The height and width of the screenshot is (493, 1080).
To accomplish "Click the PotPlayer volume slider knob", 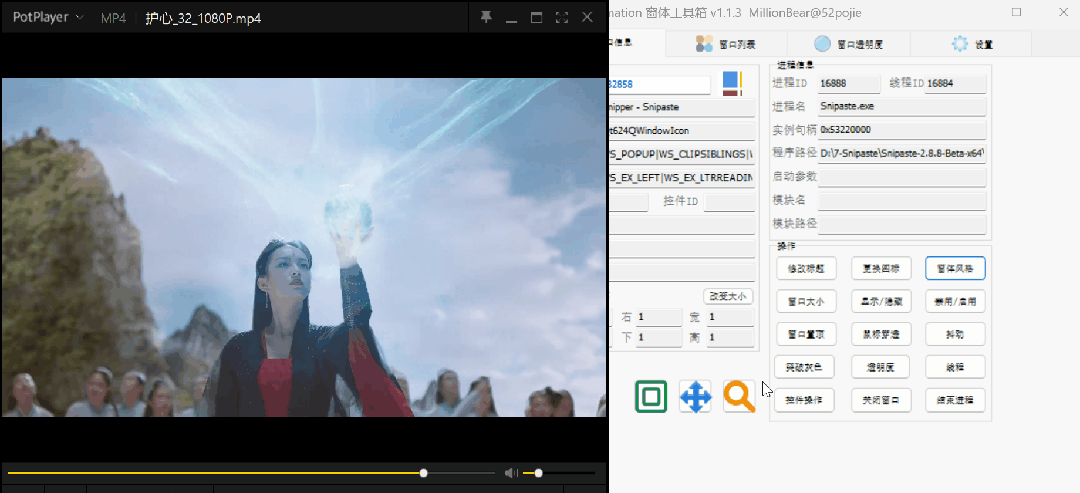I will point(539,473).
